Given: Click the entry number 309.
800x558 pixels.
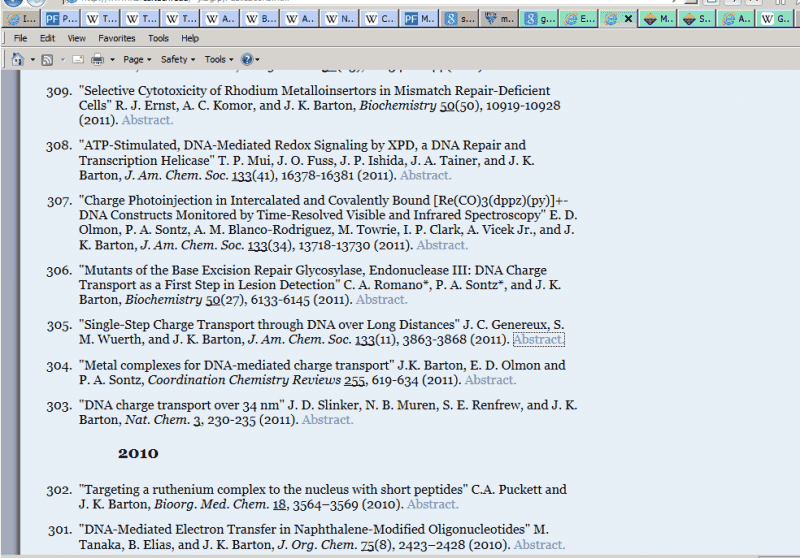Looking at the screenshot, I should [59, 91].
